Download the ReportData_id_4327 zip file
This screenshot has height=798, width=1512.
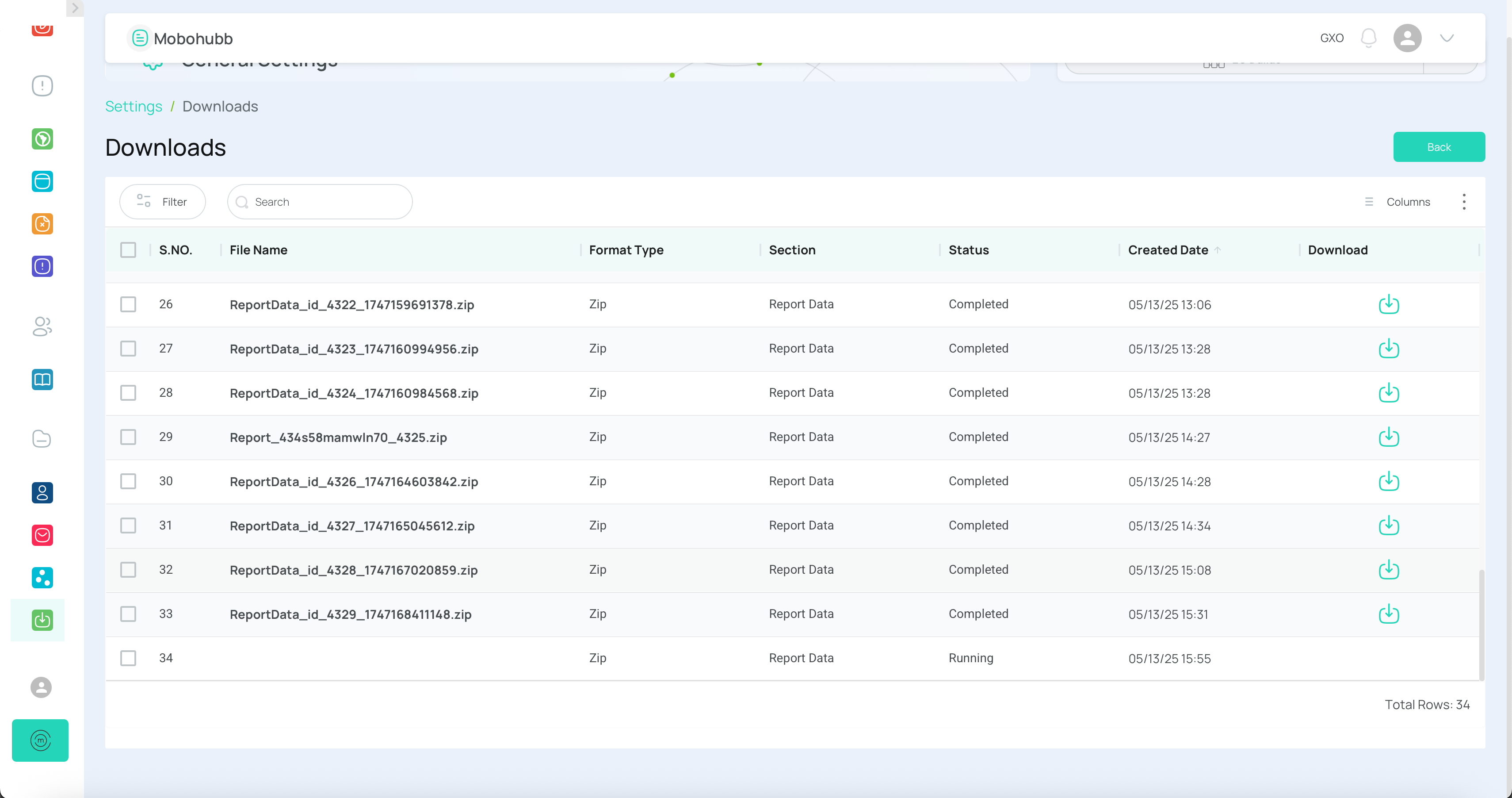[1388, 525]
